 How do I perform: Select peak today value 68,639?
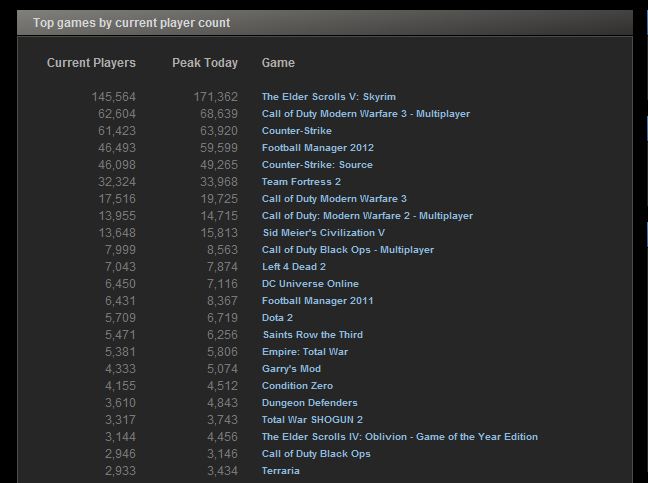coord(219,114)
